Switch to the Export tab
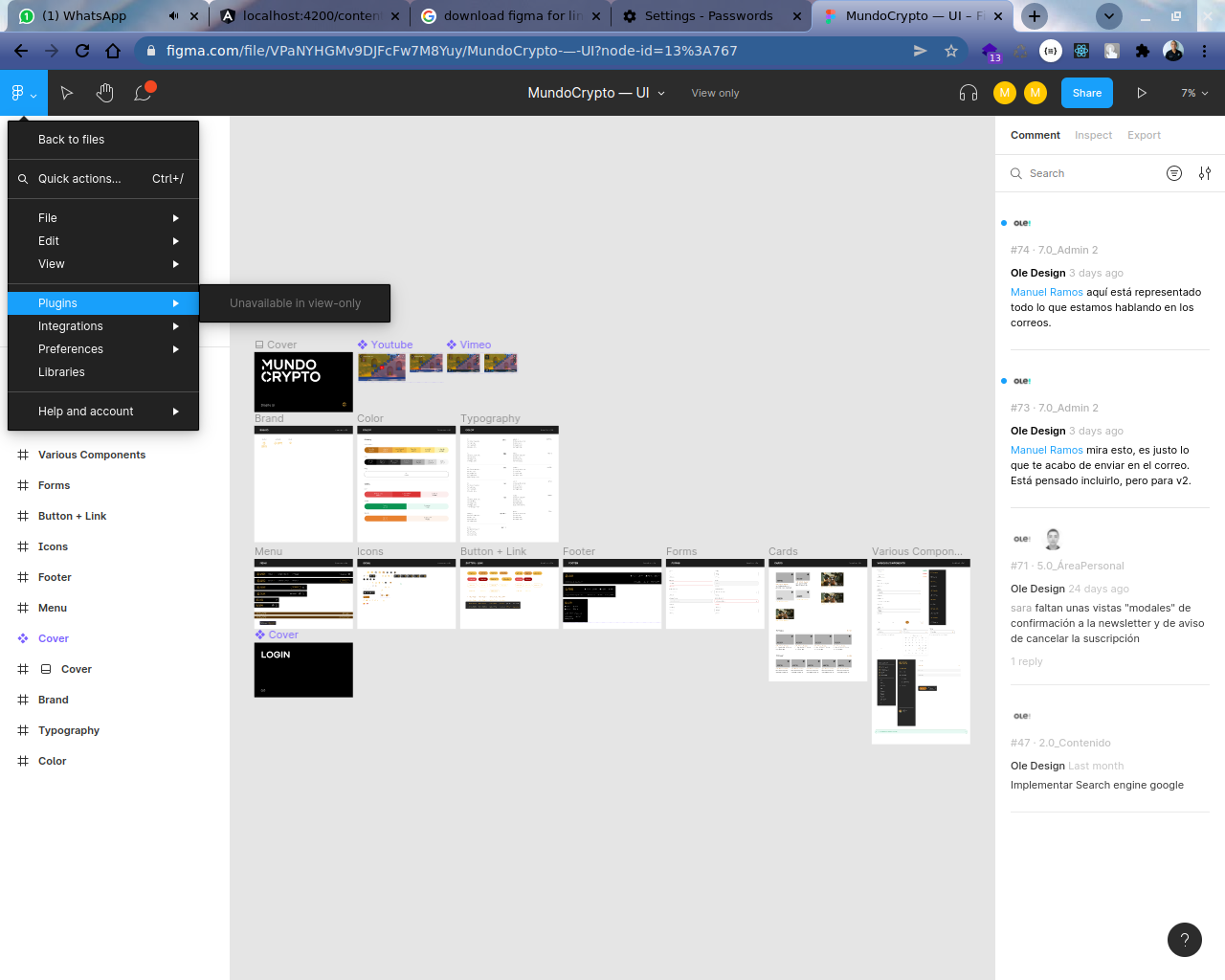The height and width of the screenshot is (980, 1225). [x=1144, y=135]
